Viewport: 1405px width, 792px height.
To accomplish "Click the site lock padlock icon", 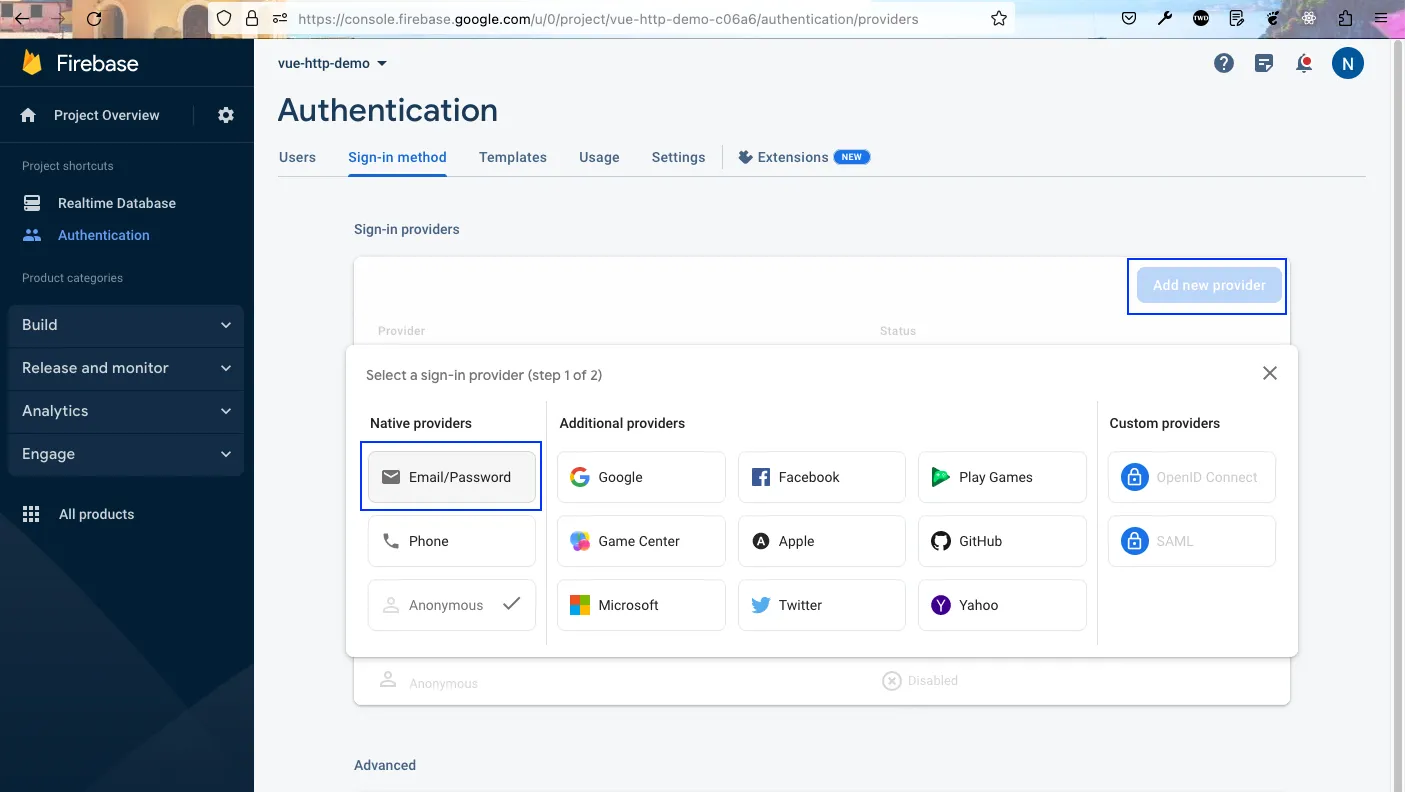I will pos(252,18).
